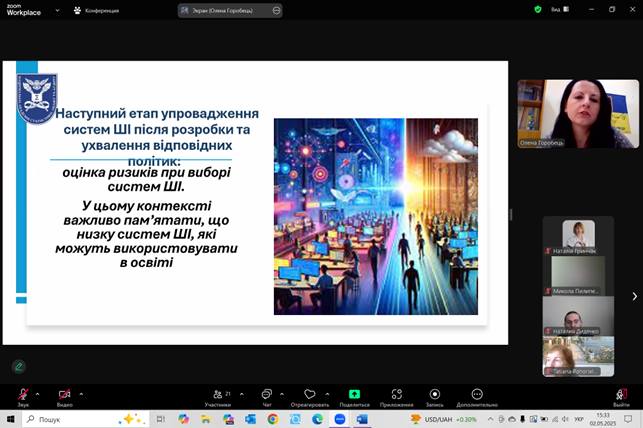The image size is (643, 428).
Task: Open the Приложения apps icon
Action: [x=397, y=394]
